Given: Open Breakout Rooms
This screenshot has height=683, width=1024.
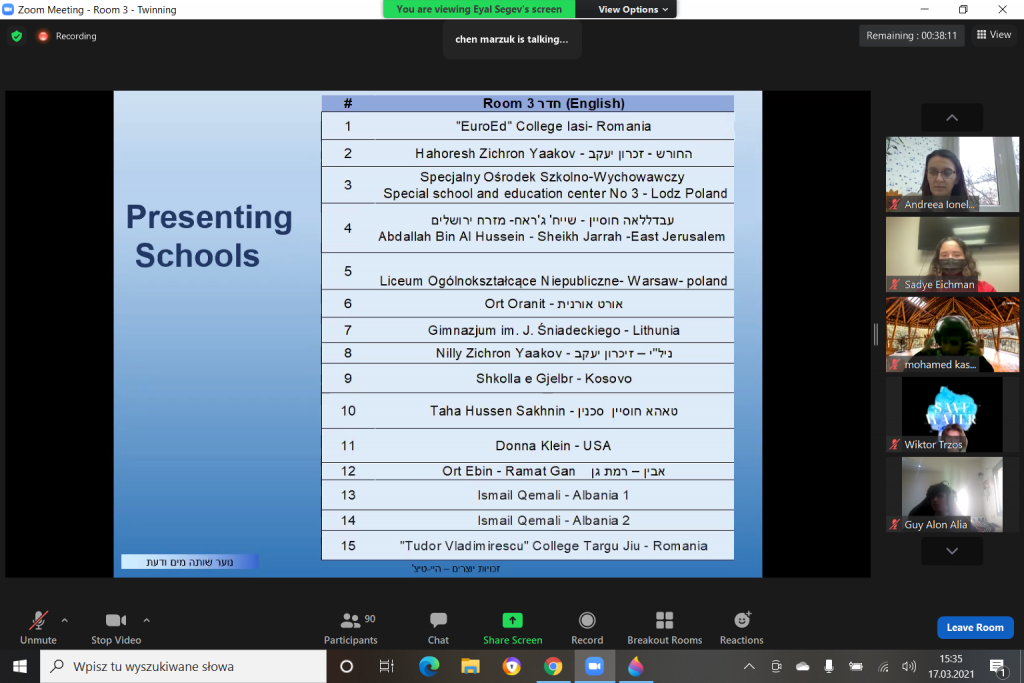Looking at the screenshot, I should point(664,627).
